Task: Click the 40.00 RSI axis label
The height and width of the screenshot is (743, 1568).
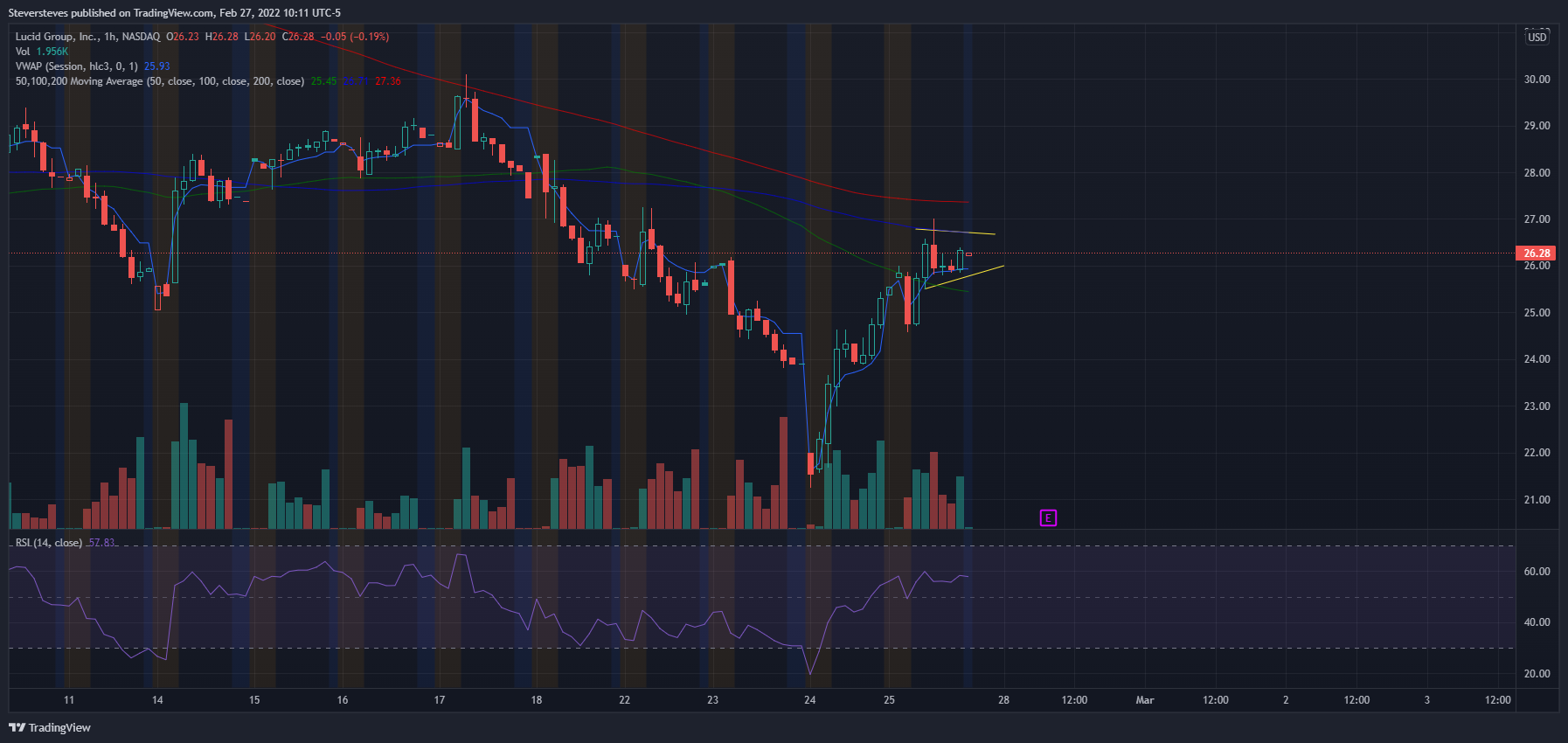Action: [1537, 622]
